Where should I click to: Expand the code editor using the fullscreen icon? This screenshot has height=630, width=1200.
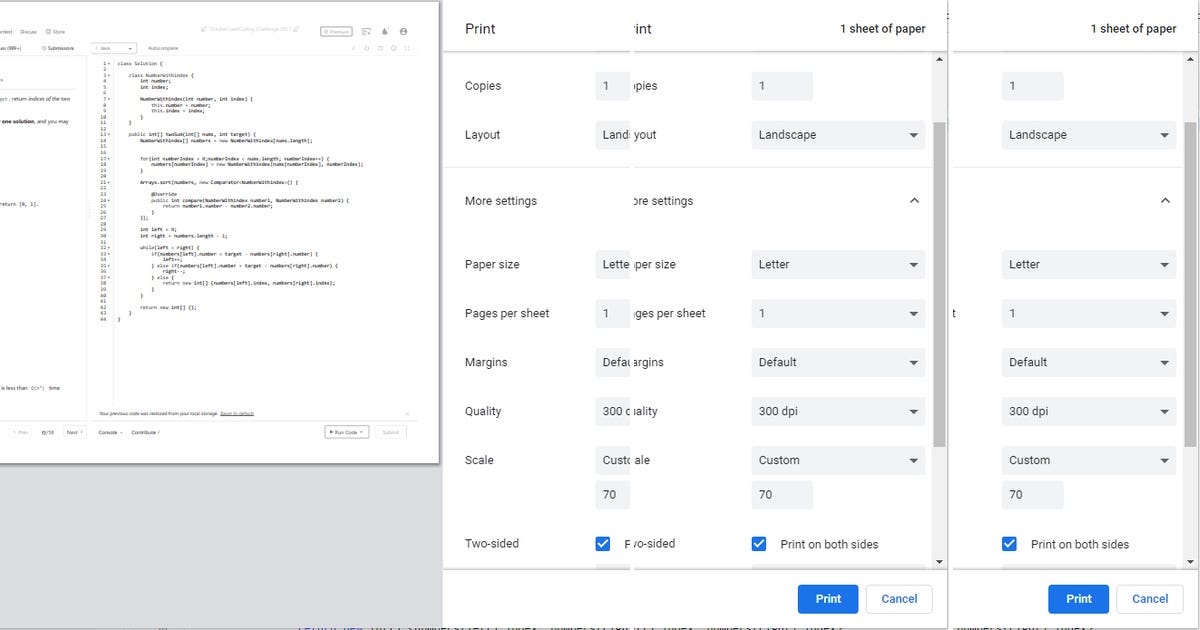(x=407, y=48)
